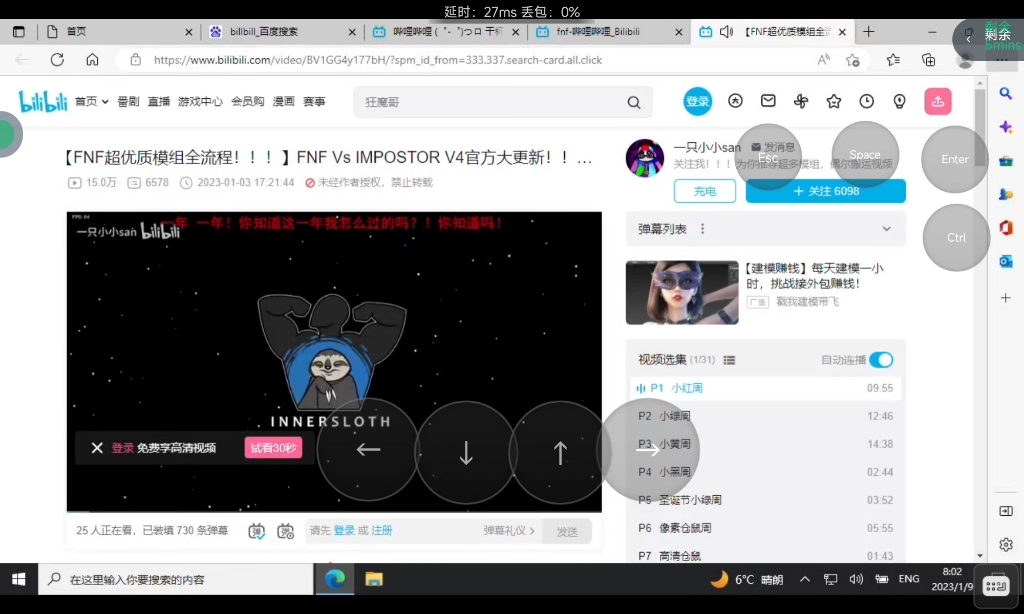1024x614 pixels.
Task: Open the message envelope icon
Action: [x=768, y=101]
